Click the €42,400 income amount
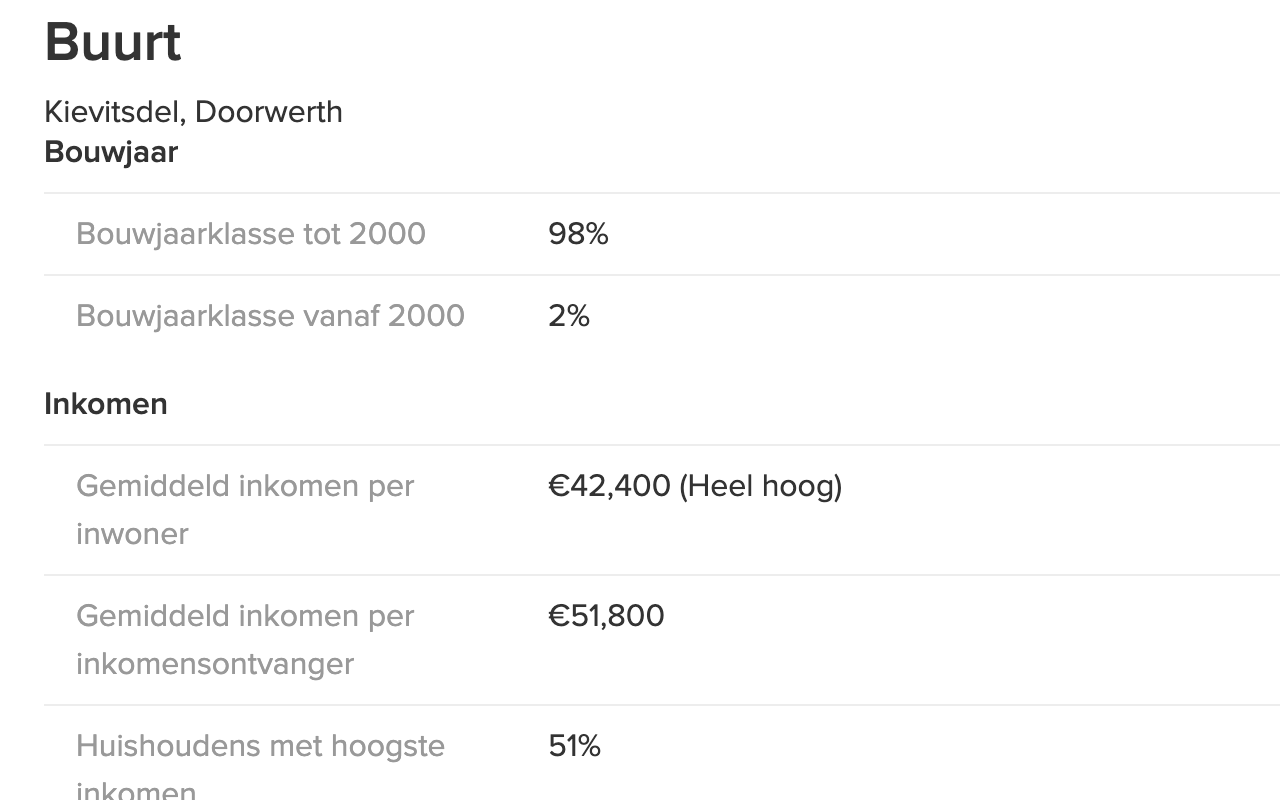Screen dimensions: 1280x800 click(609, 486)
